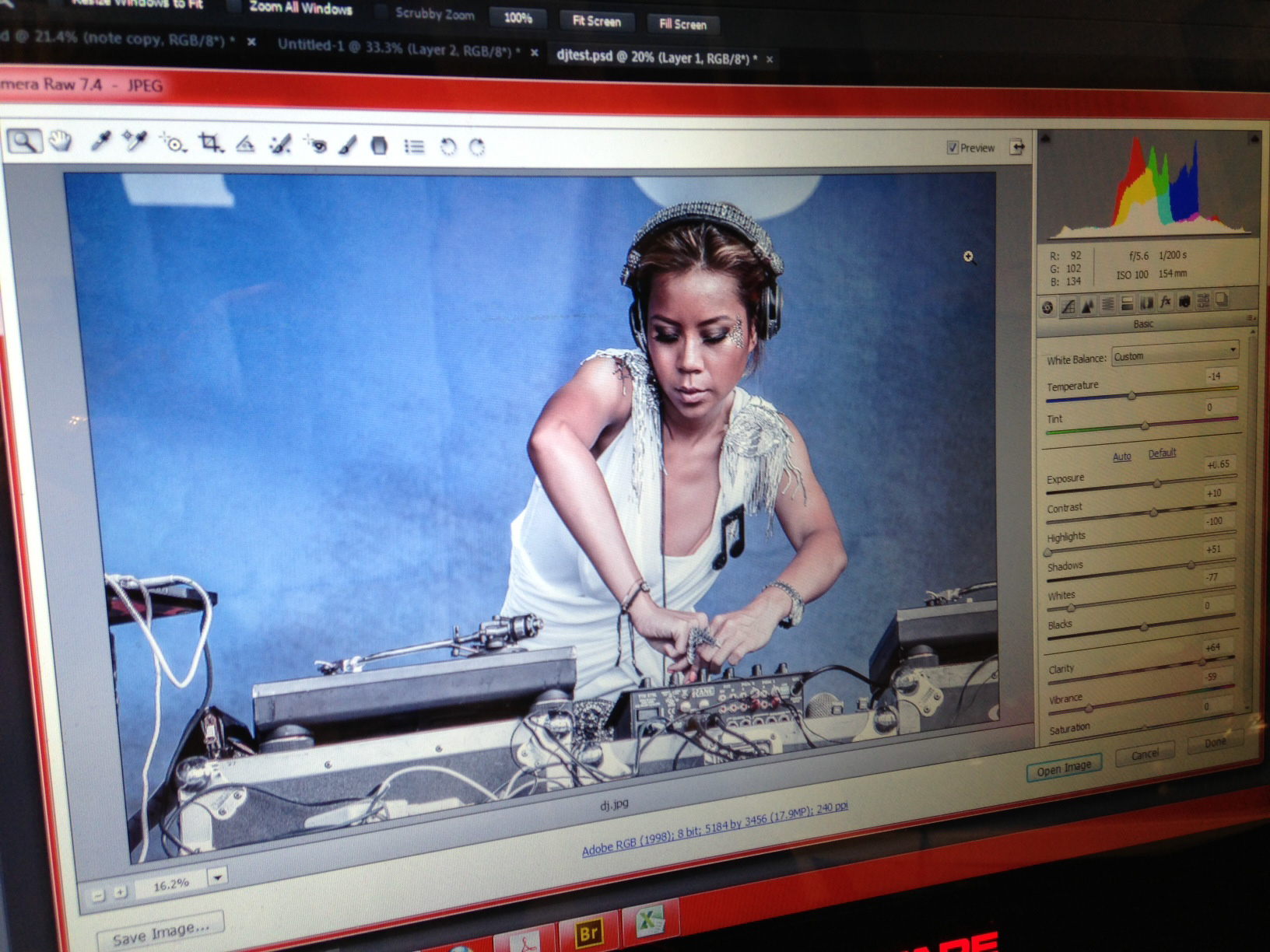
Task: Click the Fill Screen button
Action: point(682,24)
